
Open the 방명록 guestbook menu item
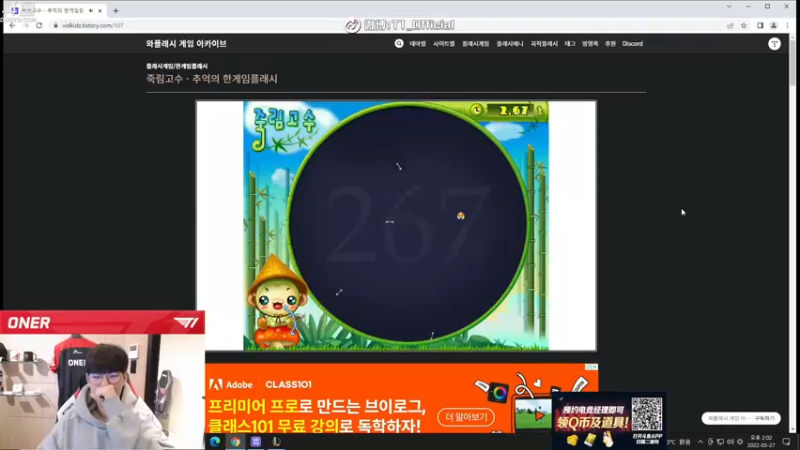pyautogui.click(x=590, y=44)
